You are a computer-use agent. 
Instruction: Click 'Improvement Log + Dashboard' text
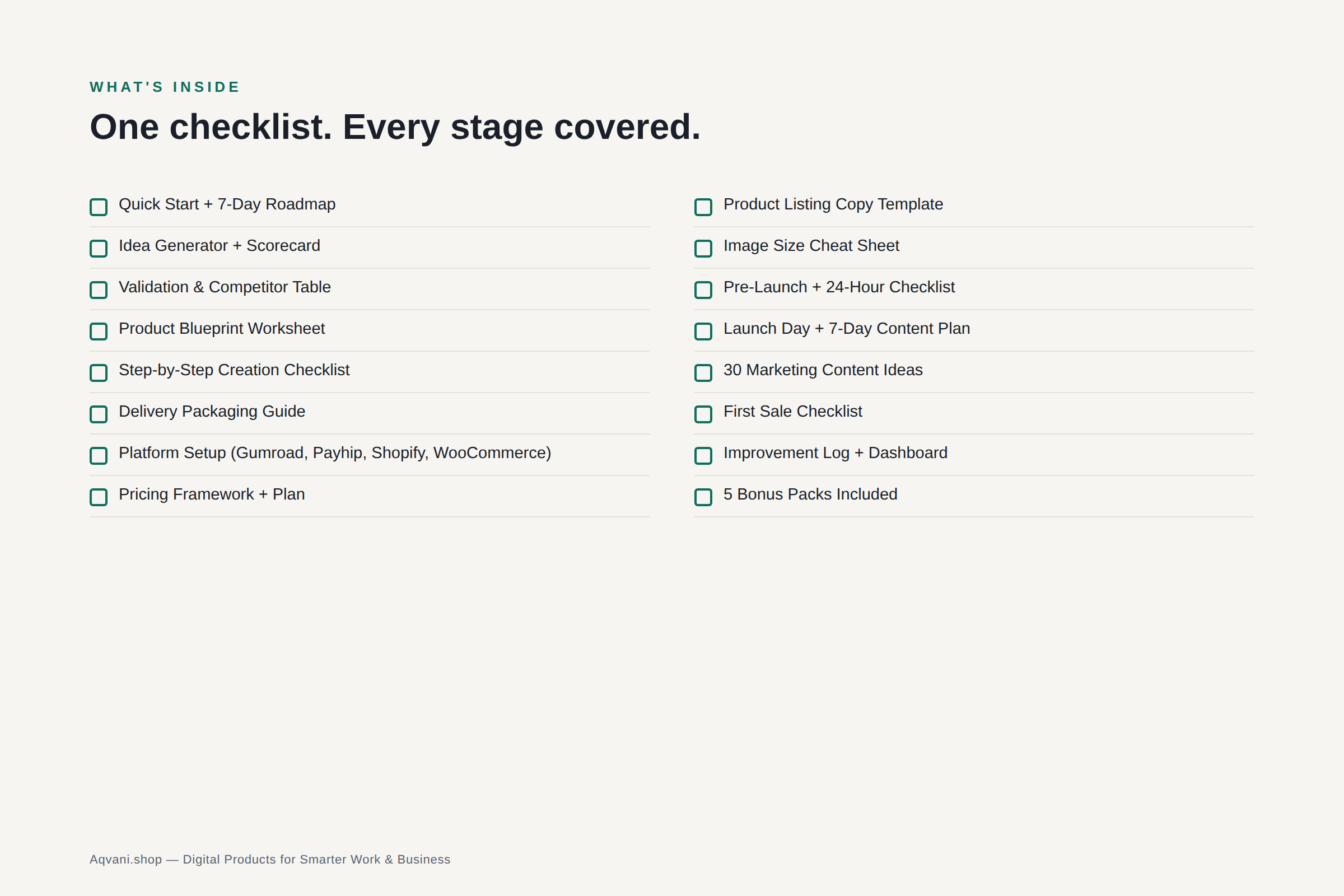coord(836,452)
